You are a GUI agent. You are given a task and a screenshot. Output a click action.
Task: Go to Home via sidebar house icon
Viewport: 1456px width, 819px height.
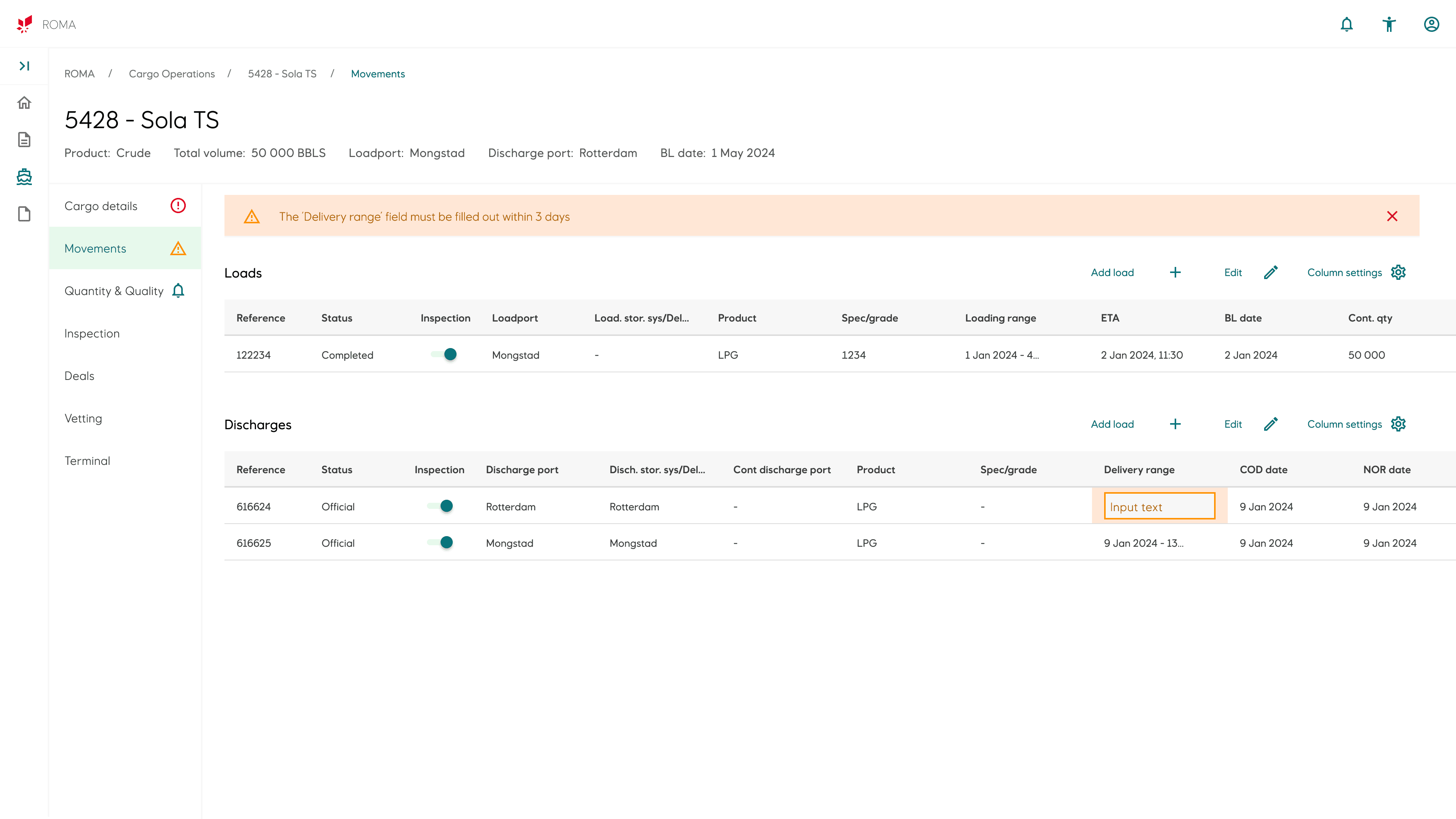pos(24,103)
